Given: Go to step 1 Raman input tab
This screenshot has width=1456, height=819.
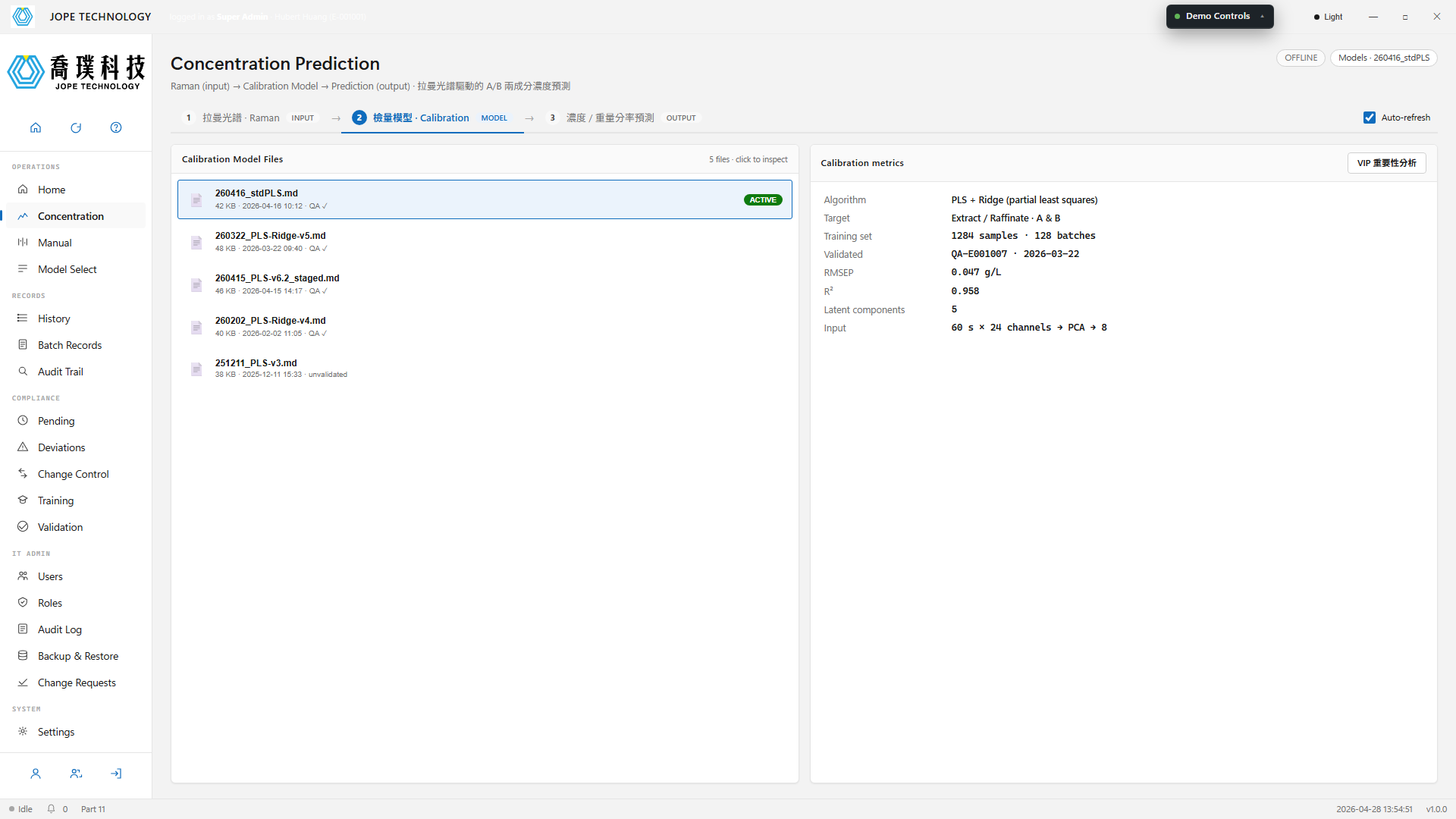Looking at the screenshot, I should 252,118.
